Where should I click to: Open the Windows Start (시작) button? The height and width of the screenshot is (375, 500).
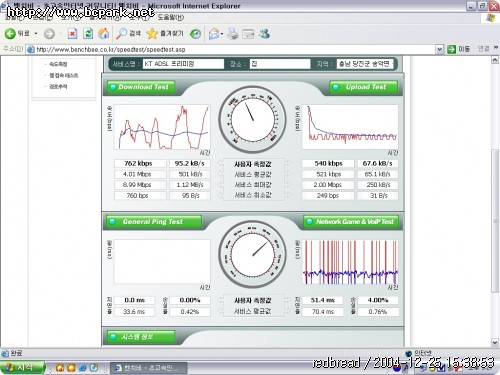(x=22, y=367)
